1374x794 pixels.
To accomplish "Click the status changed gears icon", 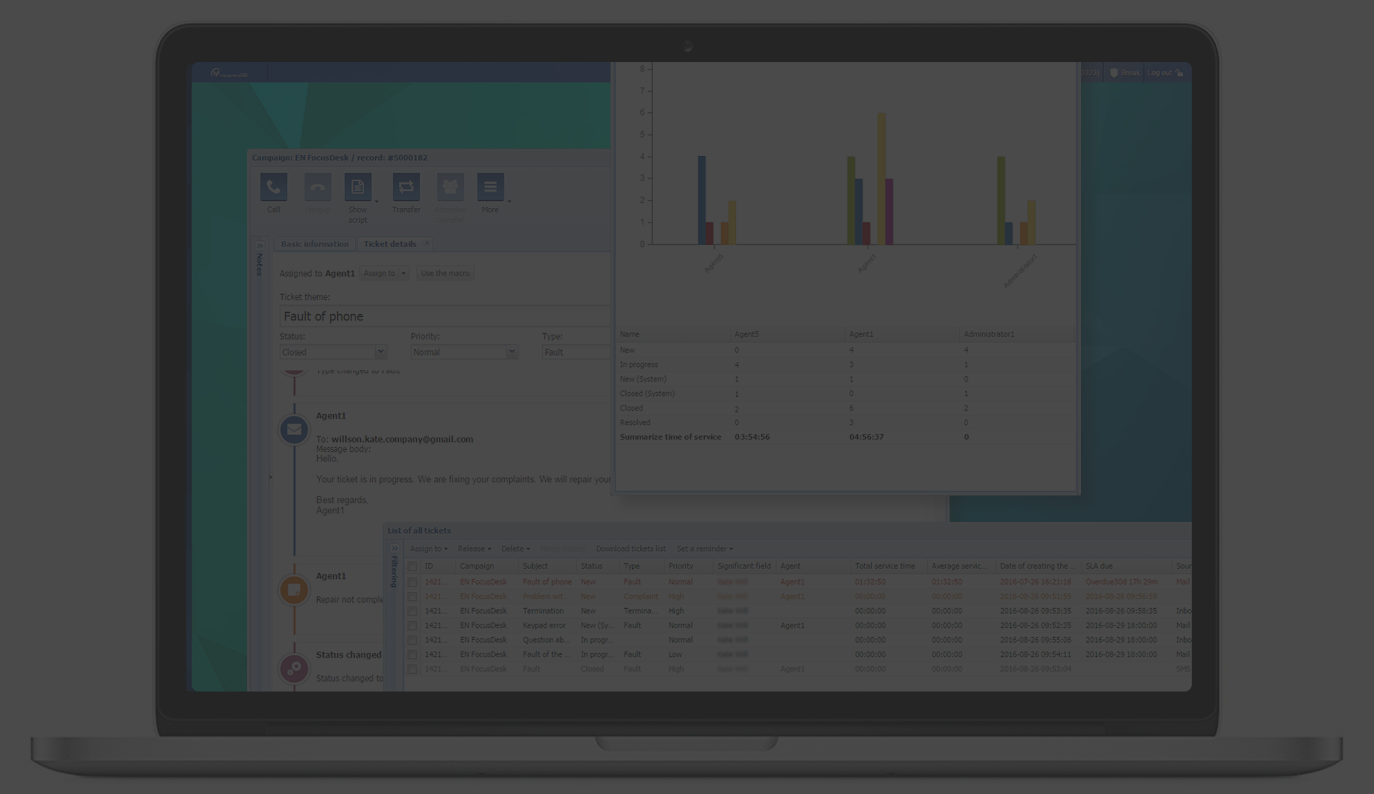I will (294, 668).
